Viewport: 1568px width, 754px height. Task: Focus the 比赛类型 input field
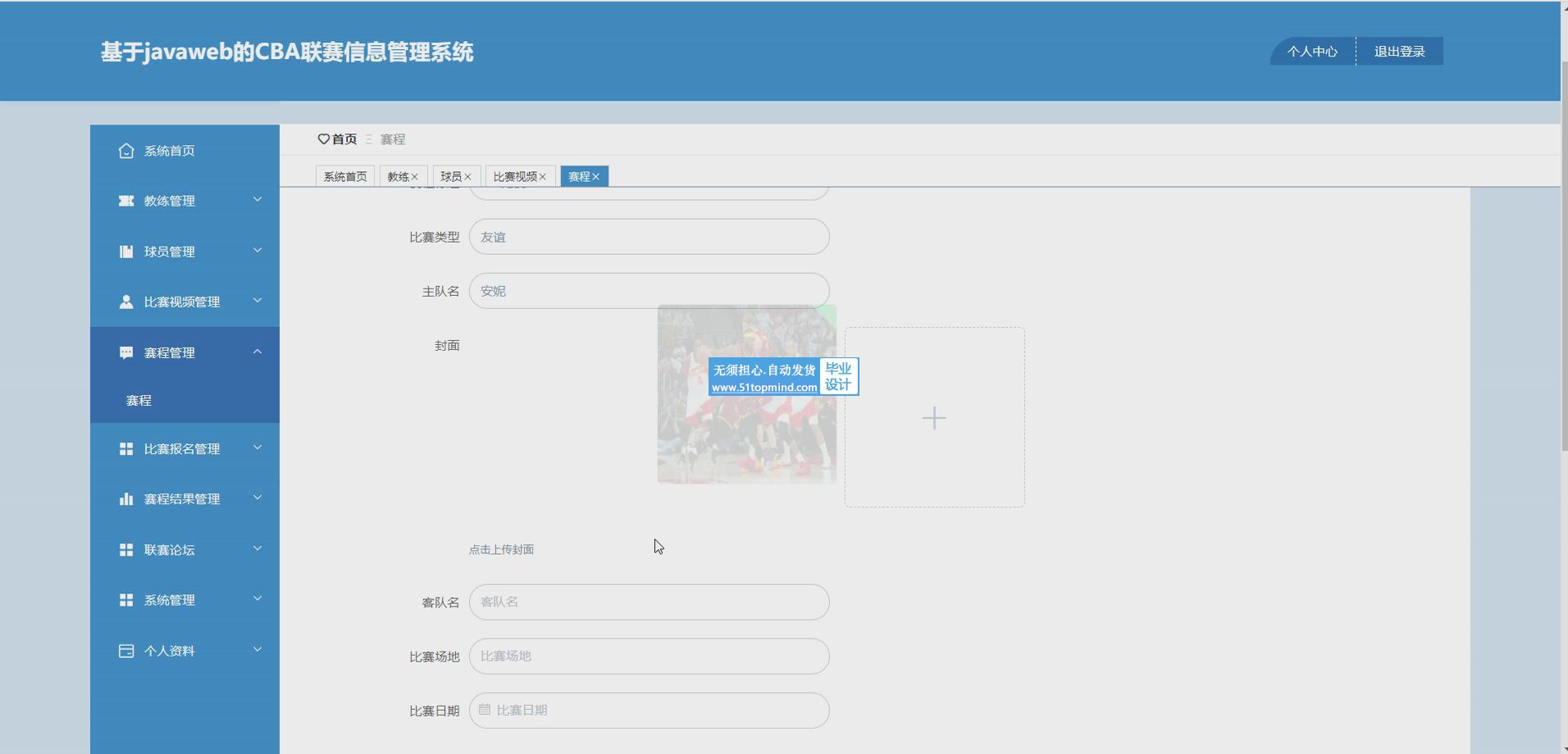coord(649,237)
